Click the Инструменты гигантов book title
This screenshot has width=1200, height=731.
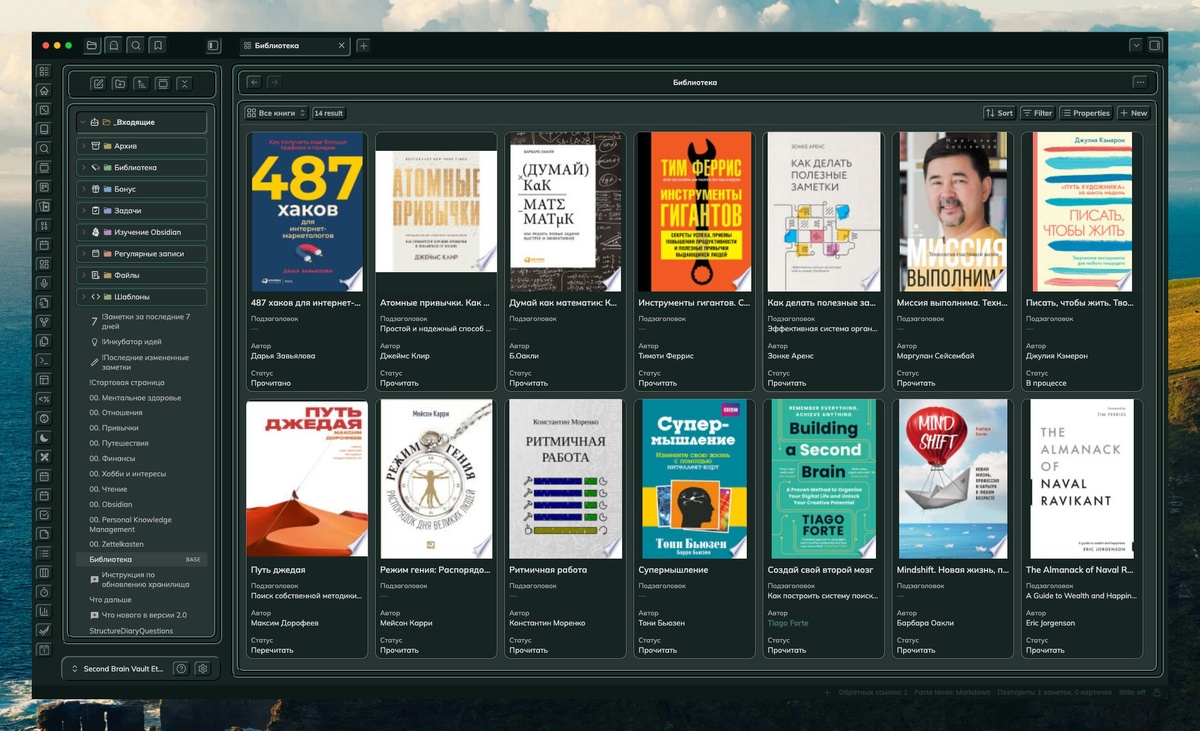pyautogui.click(x=694, y=302)
